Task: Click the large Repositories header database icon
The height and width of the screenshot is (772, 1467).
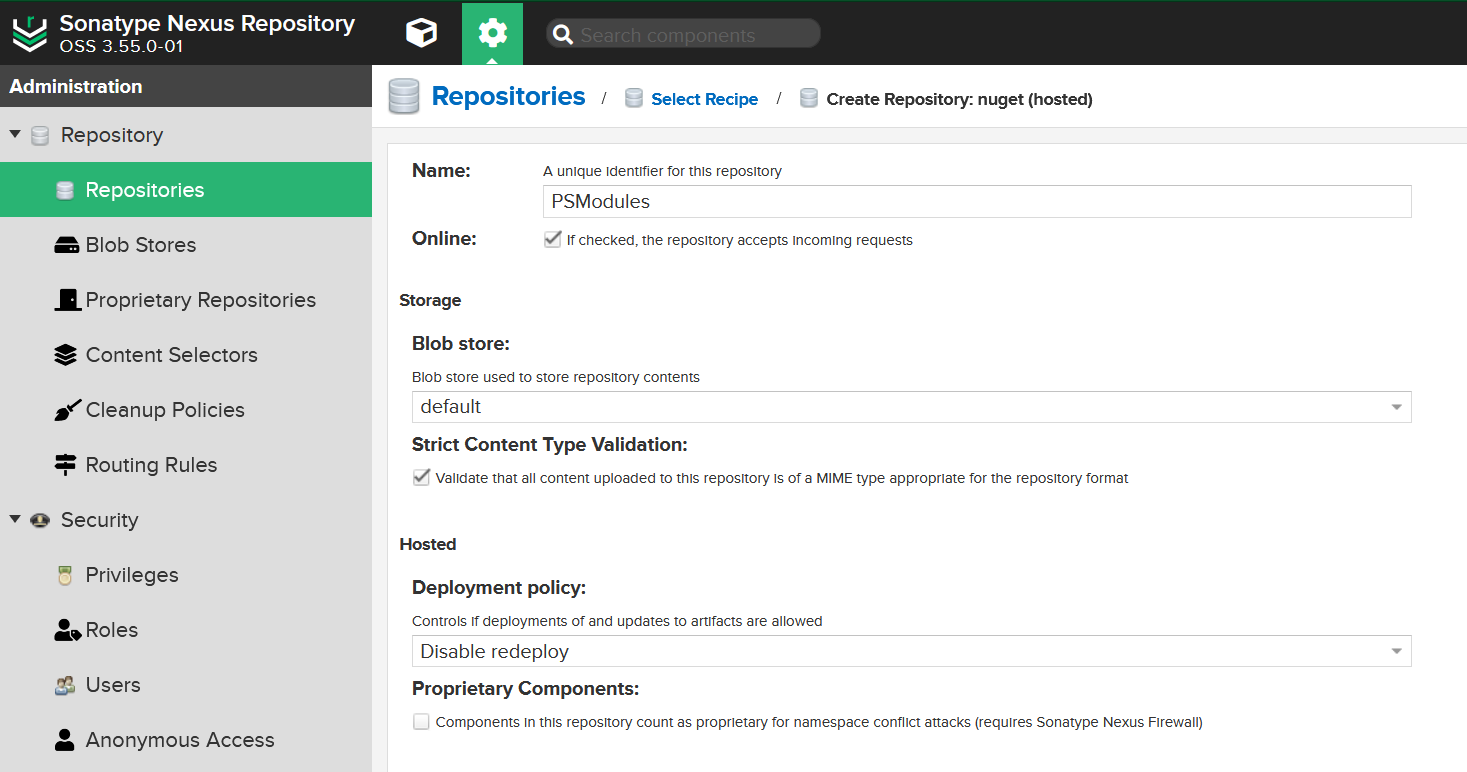Action: [404, 97]
